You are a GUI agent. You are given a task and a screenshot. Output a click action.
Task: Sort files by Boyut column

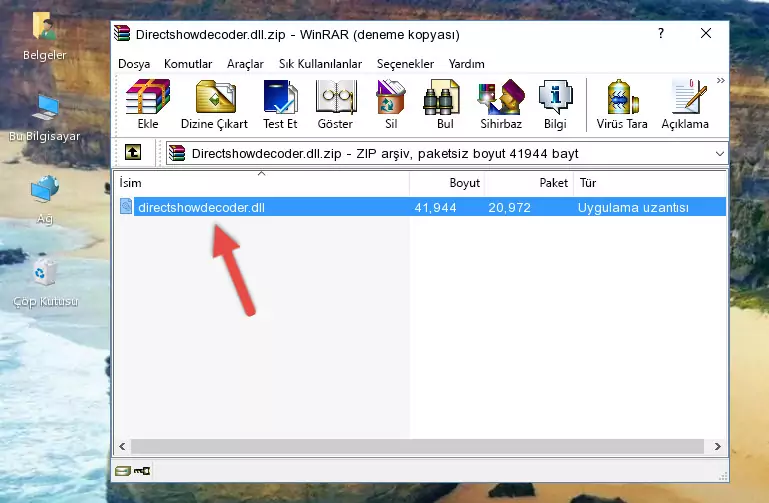click(x=447, y=183)
